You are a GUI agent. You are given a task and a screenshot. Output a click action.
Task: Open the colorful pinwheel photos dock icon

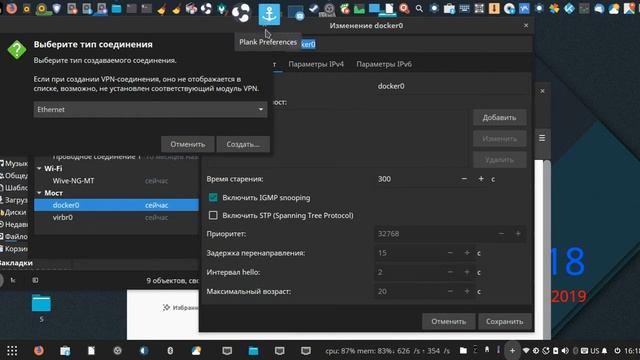click(x=554, y=8)
